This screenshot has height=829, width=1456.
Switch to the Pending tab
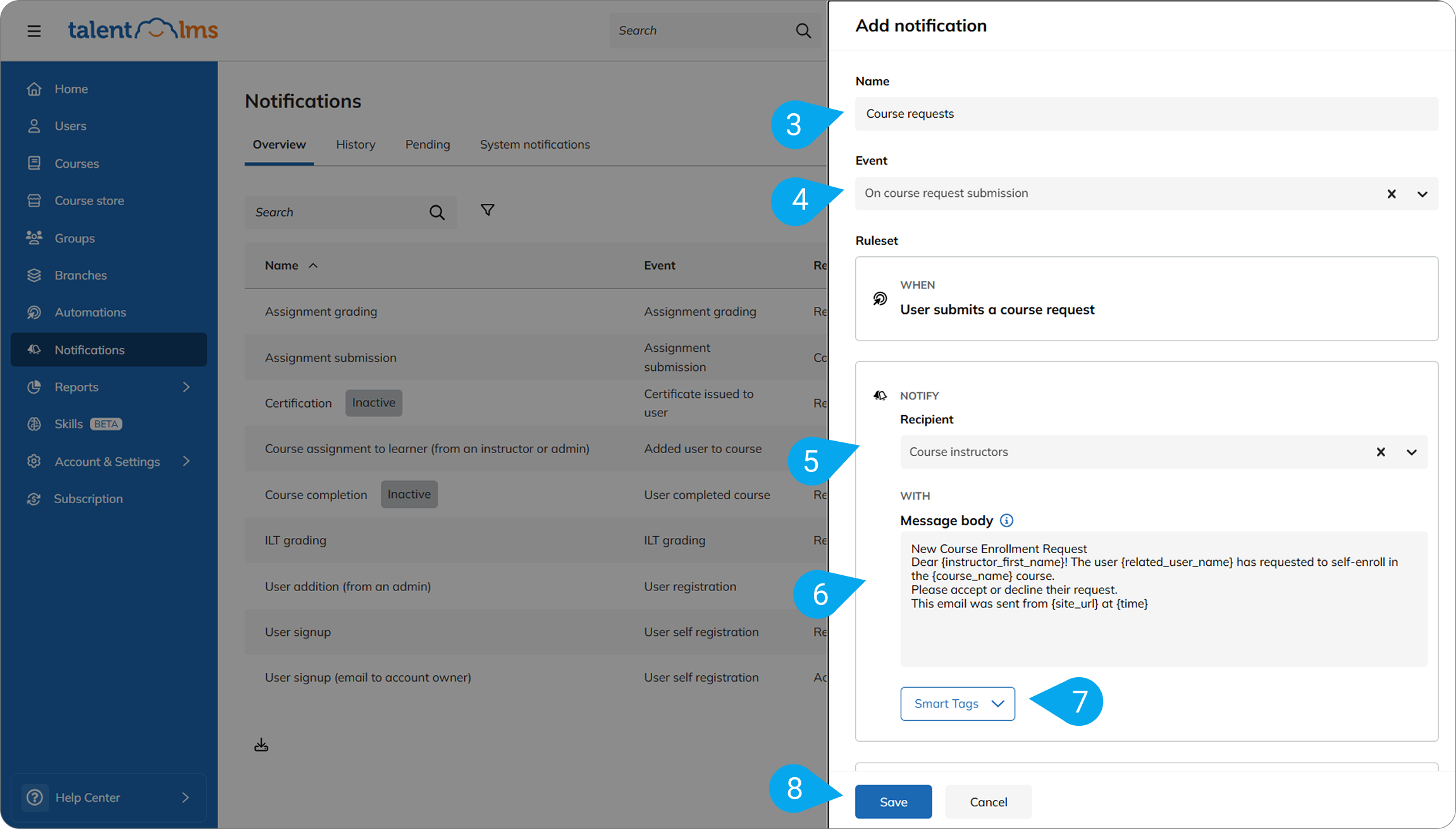point(428,144)
